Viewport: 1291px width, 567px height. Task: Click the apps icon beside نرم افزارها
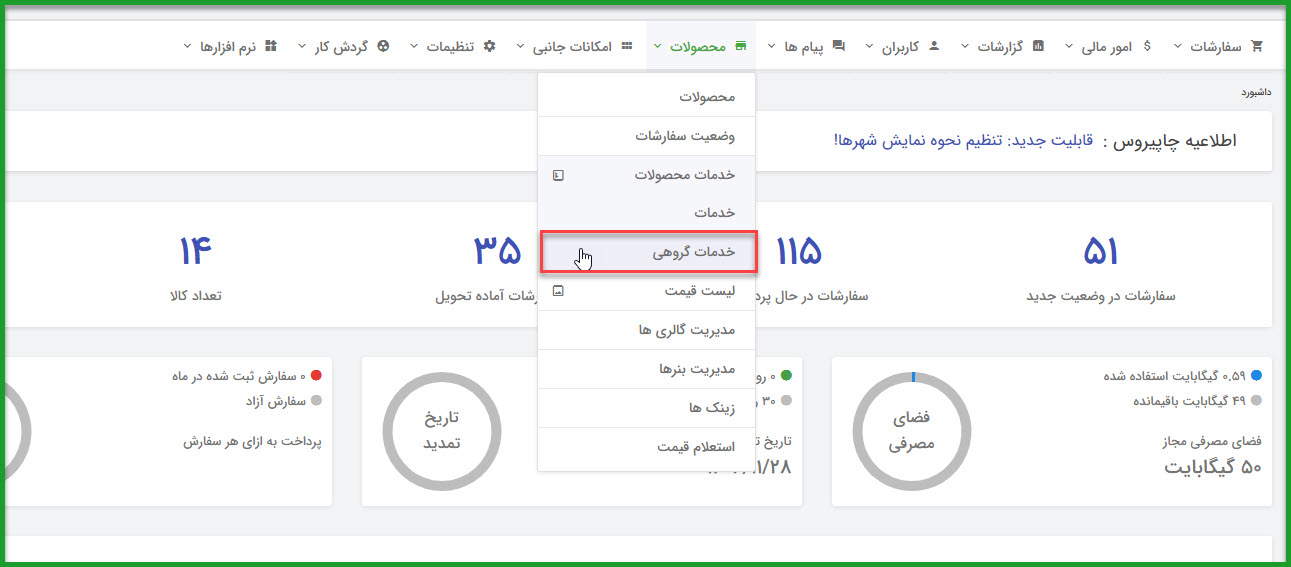pos(270,46)
